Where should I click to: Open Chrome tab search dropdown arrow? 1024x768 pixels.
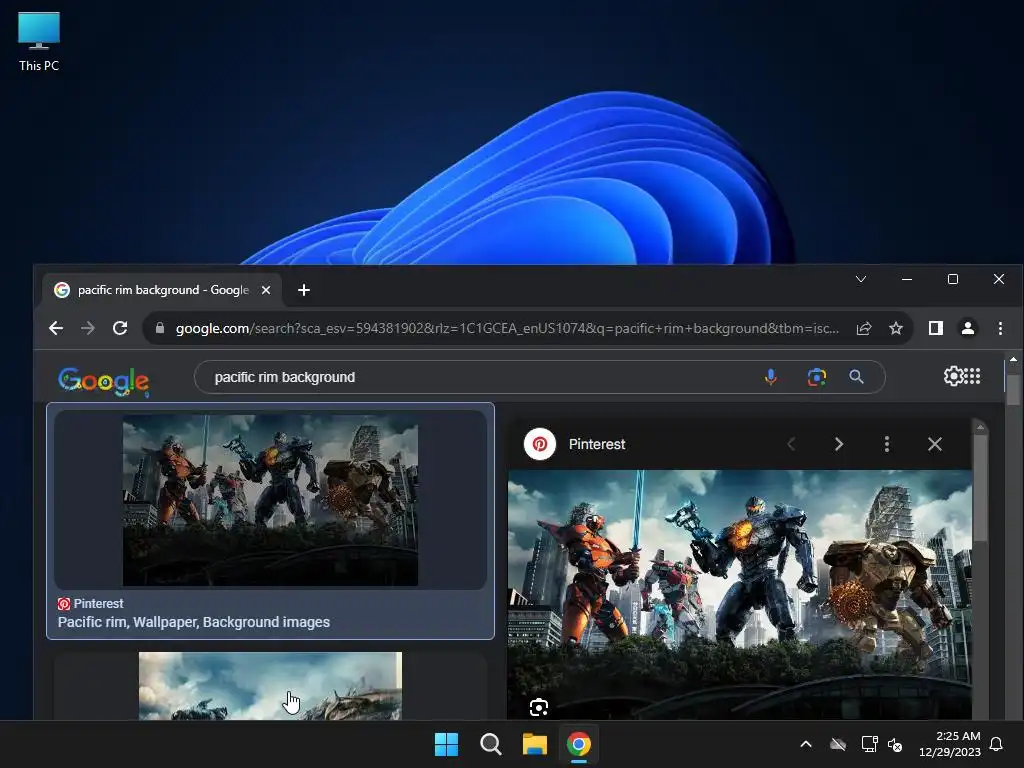pos(861,280)
